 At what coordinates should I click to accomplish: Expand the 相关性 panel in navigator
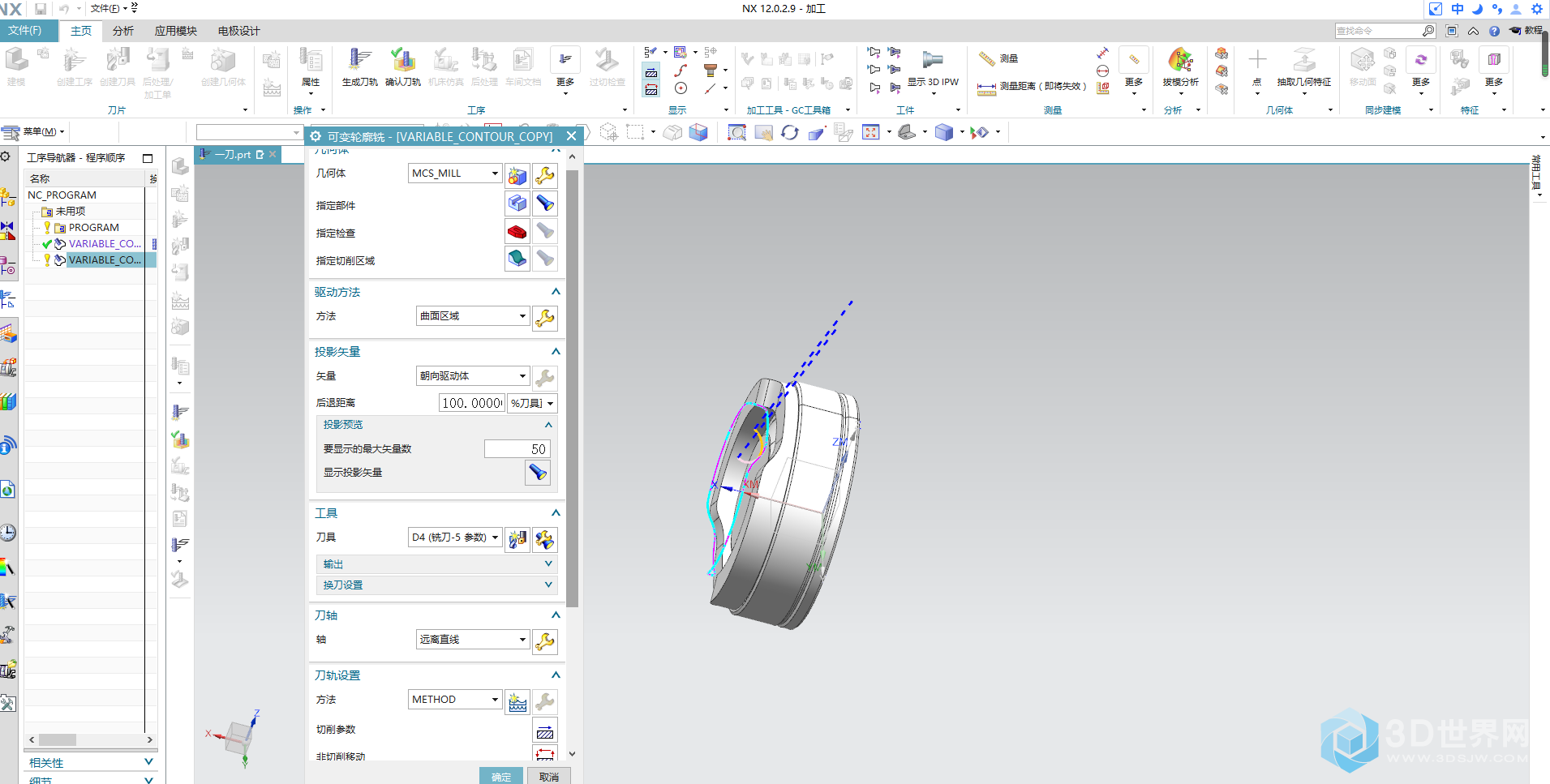[x=148, y=762]
